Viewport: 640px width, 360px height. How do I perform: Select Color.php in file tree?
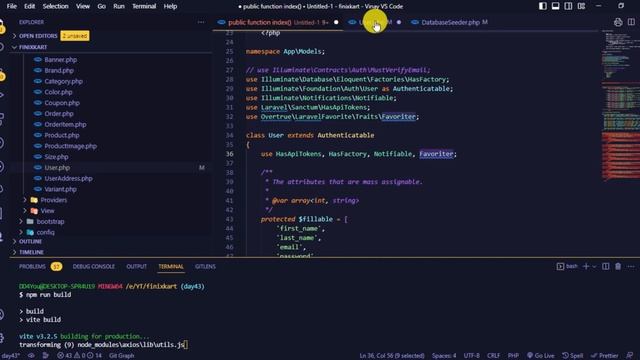pyautogui.click(x=58, y=92)
